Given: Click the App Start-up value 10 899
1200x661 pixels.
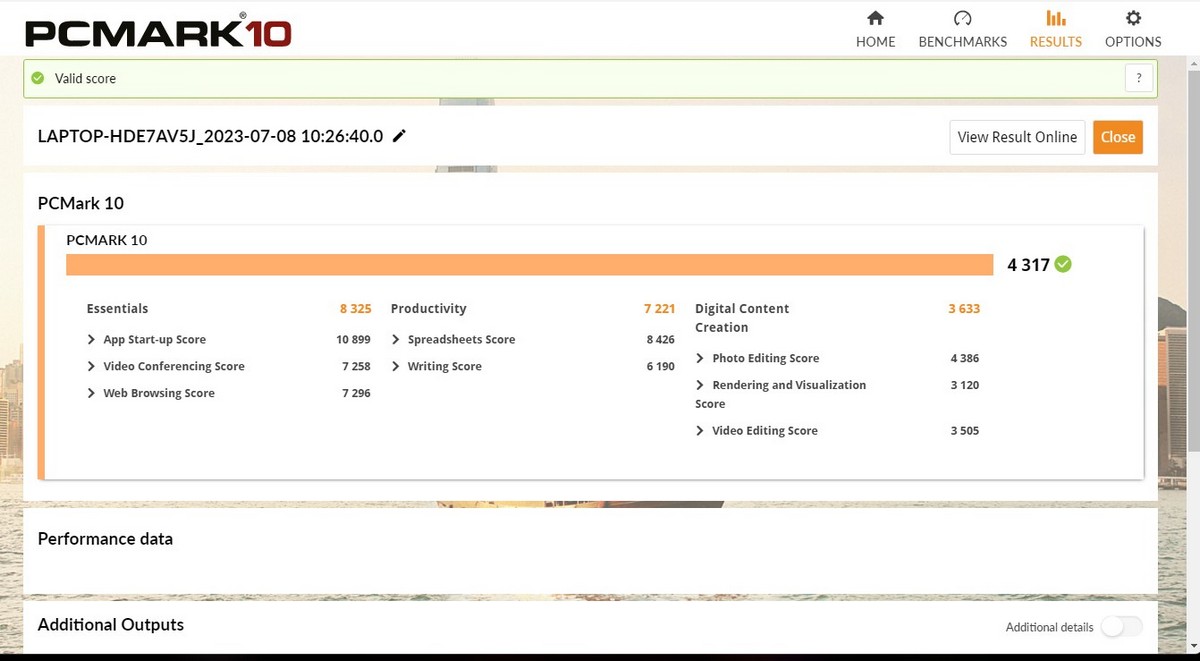Looking at the screenshot, I should pos(353,340).
